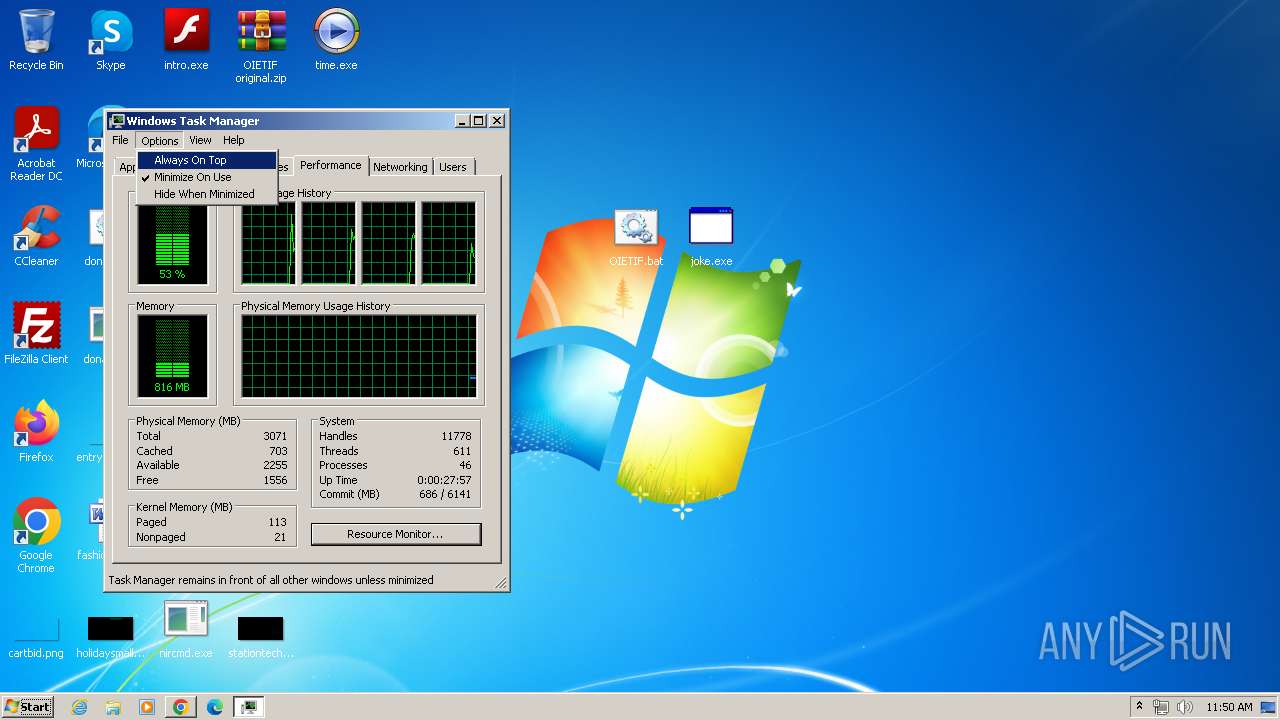Click the Physical Memory Total 3071
The height and width of the screenshot is (720, 1280).
[275, 436]
